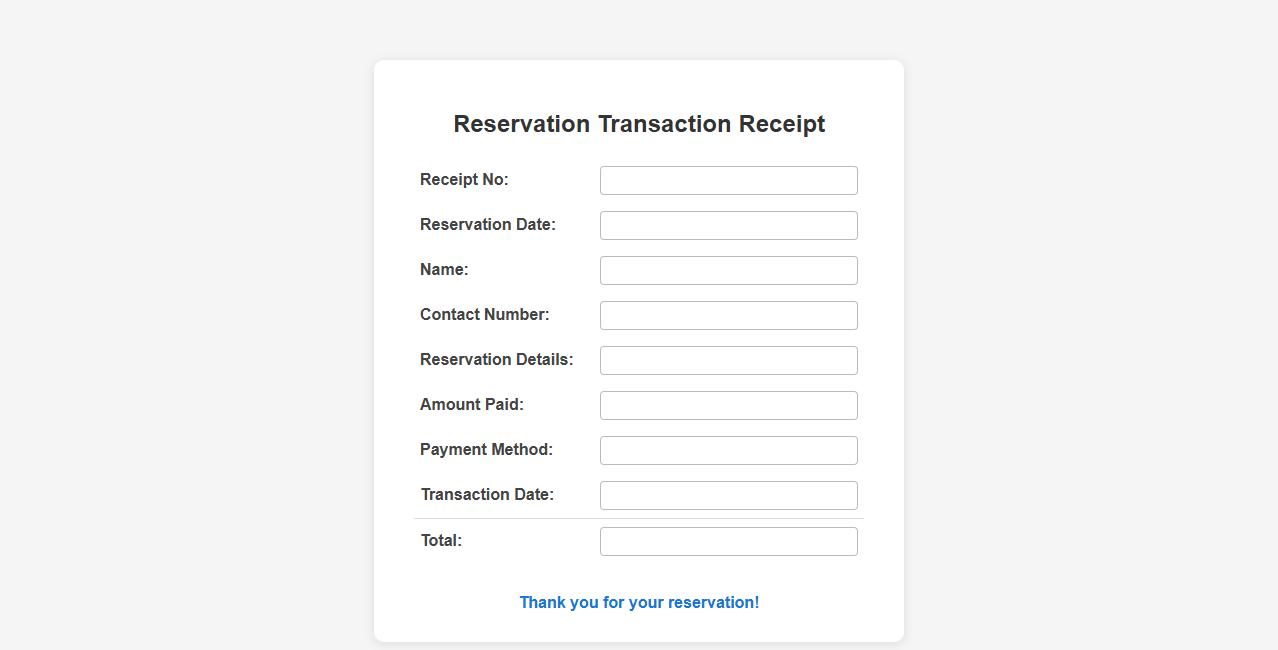Viewport: 1278px width, 650px height.
Task: Select the "Total:" label
Action: pyautogui.click(x=441, y=541)
